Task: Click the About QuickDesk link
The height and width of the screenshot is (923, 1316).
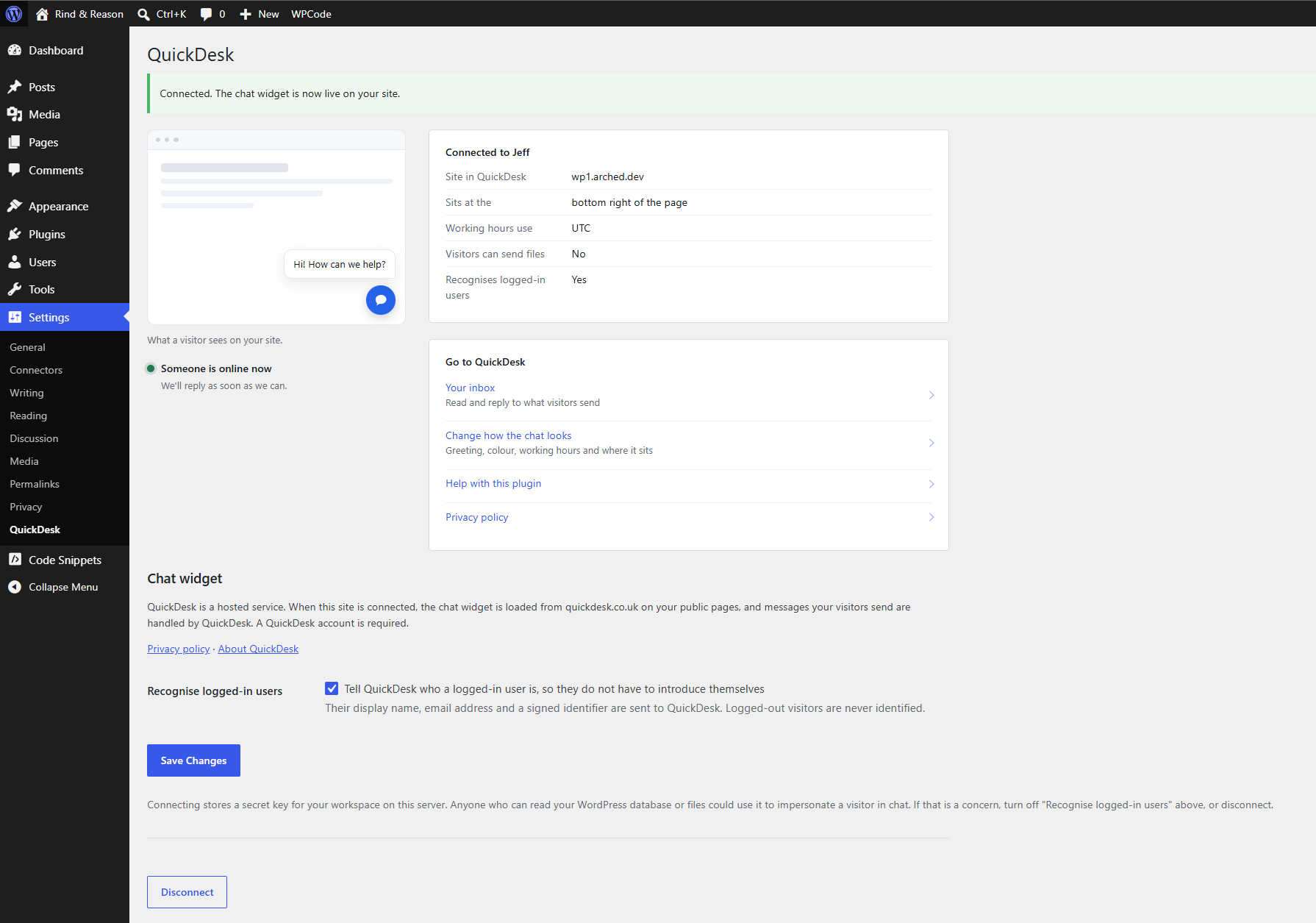Action: pos(258,649)
